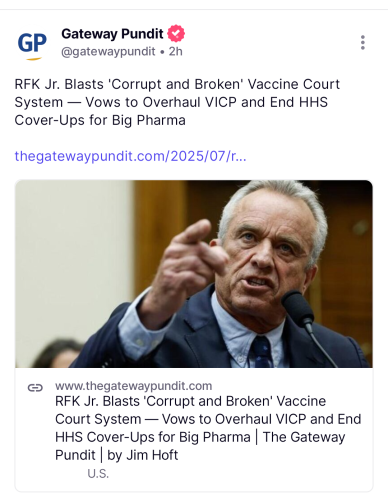Click the U.S. category label

[98, 474]
